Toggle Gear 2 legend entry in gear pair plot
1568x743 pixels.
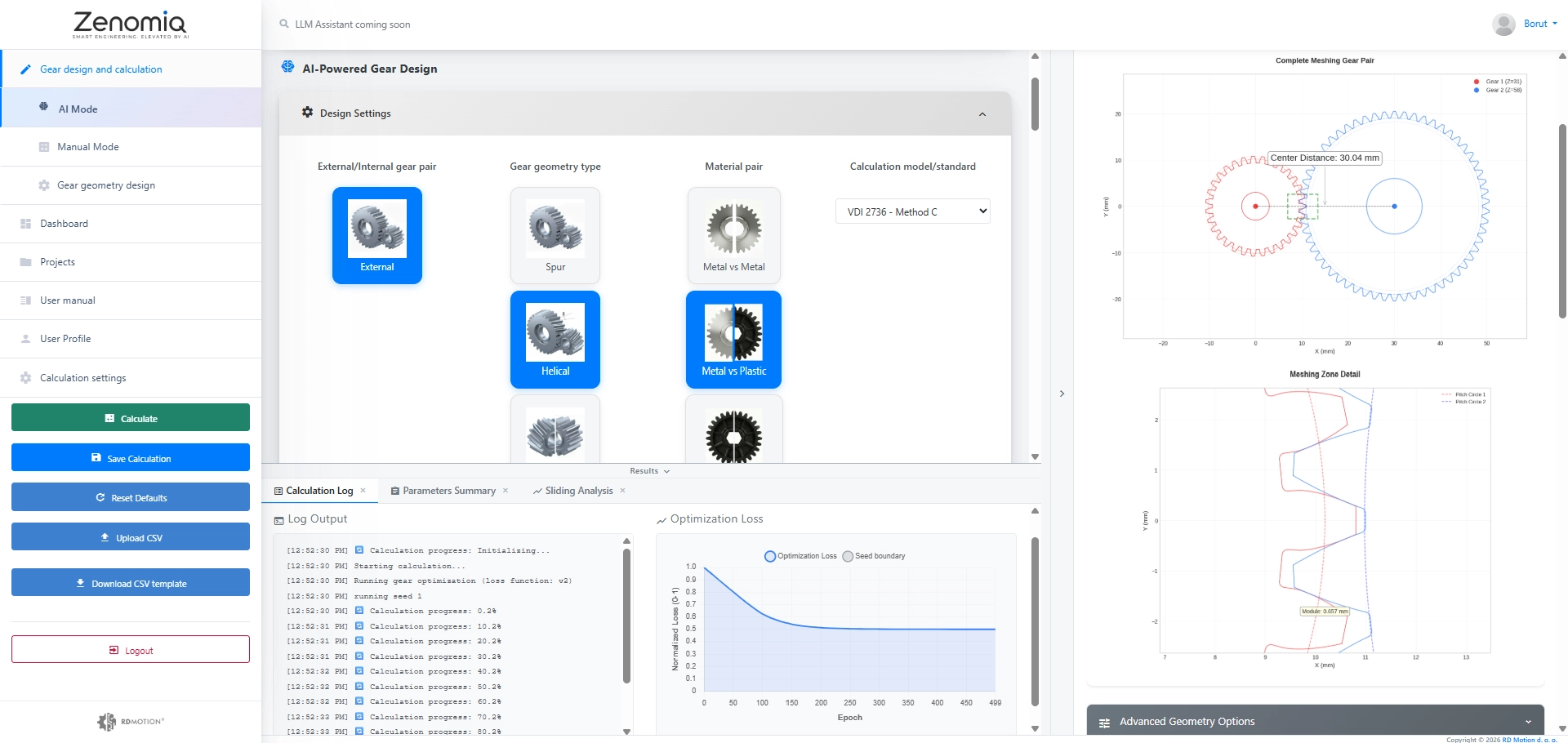coord(1498,90)
